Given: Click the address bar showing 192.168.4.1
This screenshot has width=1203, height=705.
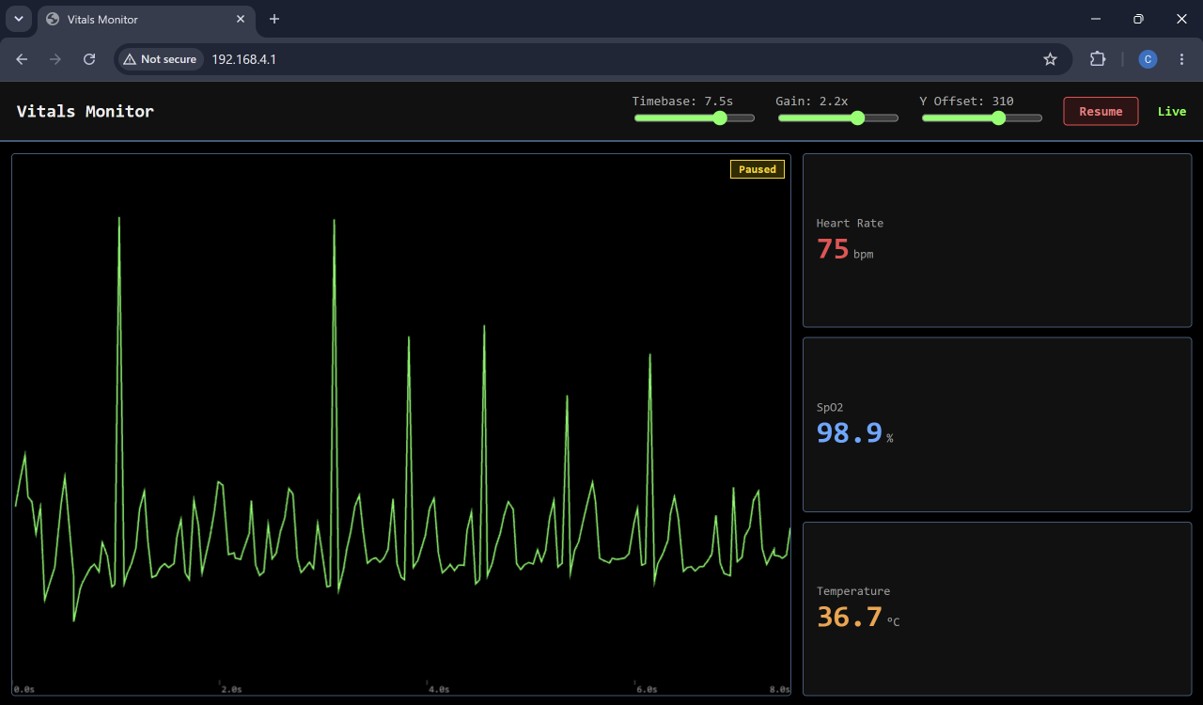Looking at the screenshot, I should [594, 59].
